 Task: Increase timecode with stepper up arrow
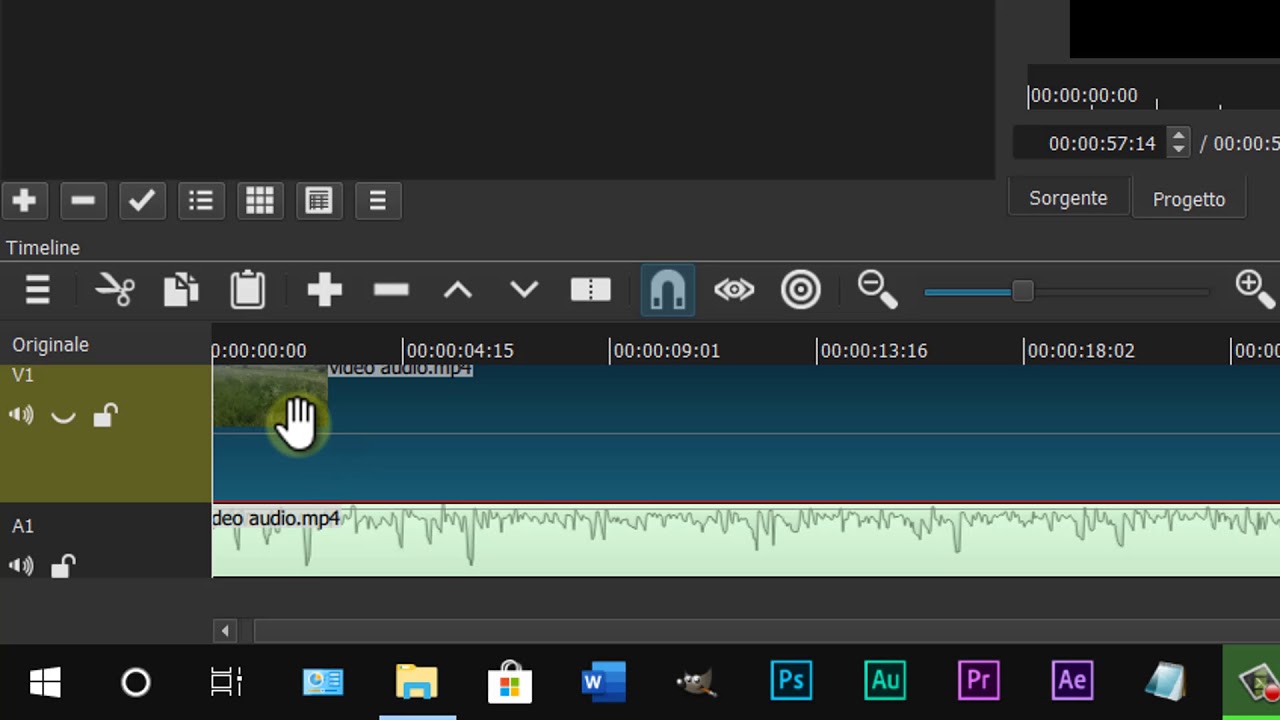point(1178,136)
